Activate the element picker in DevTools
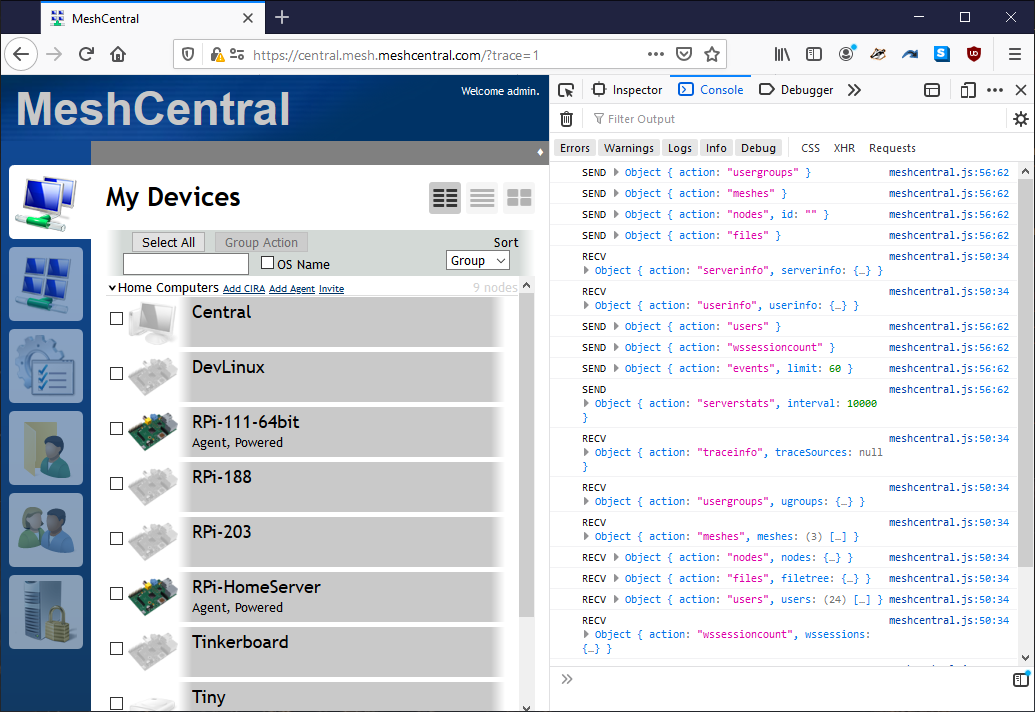 click(566, 89)
